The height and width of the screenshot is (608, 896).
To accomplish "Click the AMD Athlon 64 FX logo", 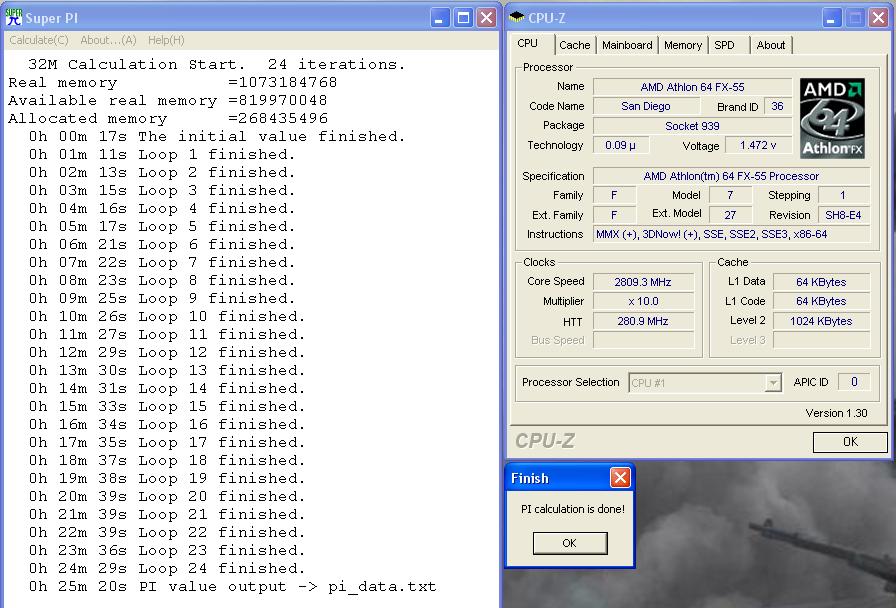I will (832, 118).
